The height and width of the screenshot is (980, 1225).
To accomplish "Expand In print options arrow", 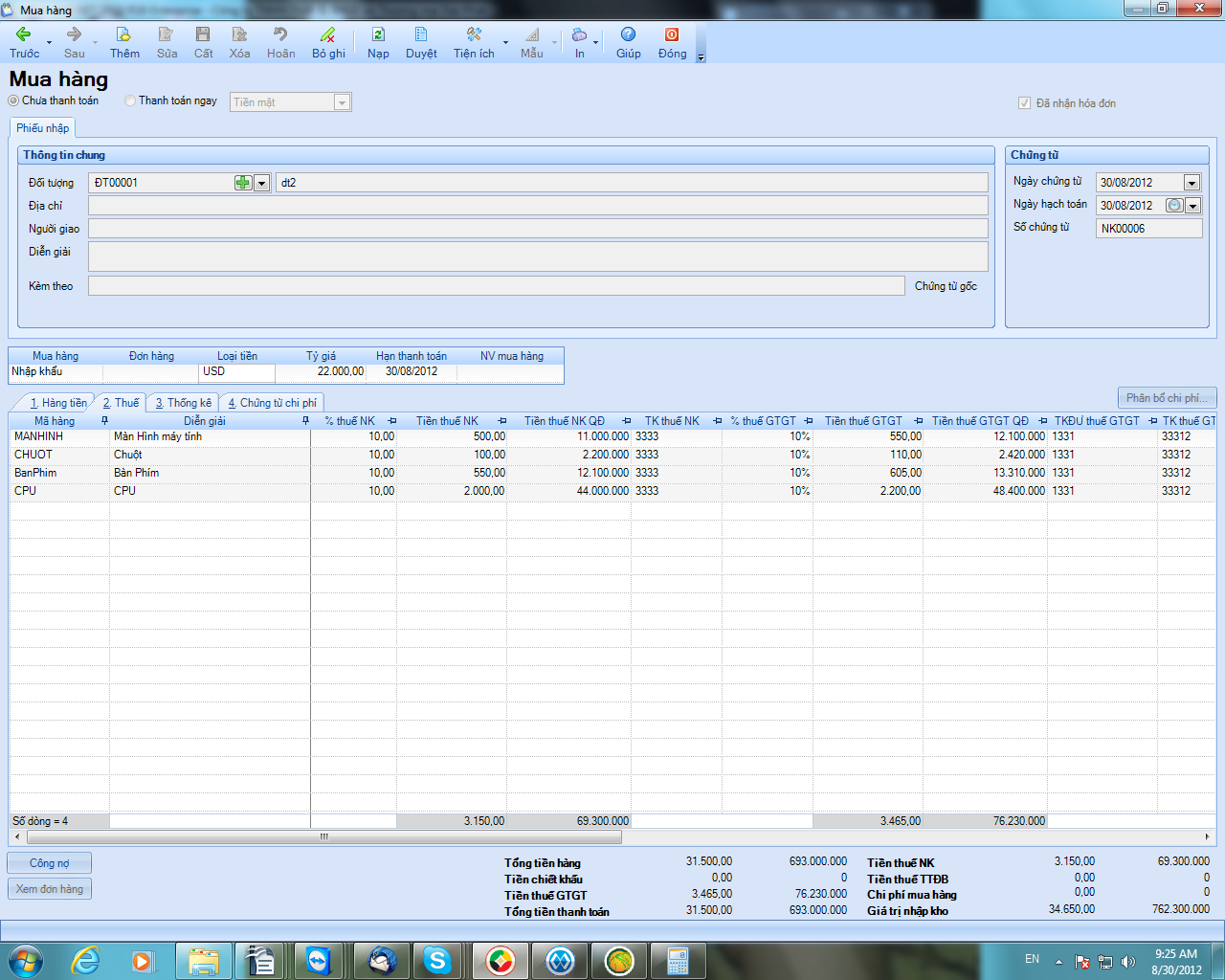I will (x=595, y=42).
